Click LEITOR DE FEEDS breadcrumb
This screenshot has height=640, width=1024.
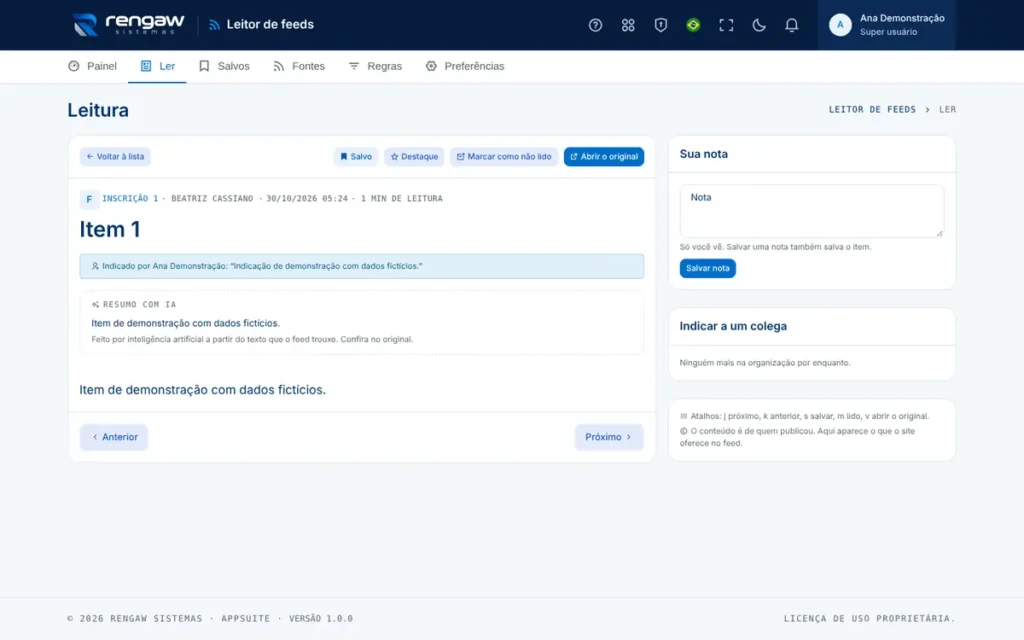872,110
